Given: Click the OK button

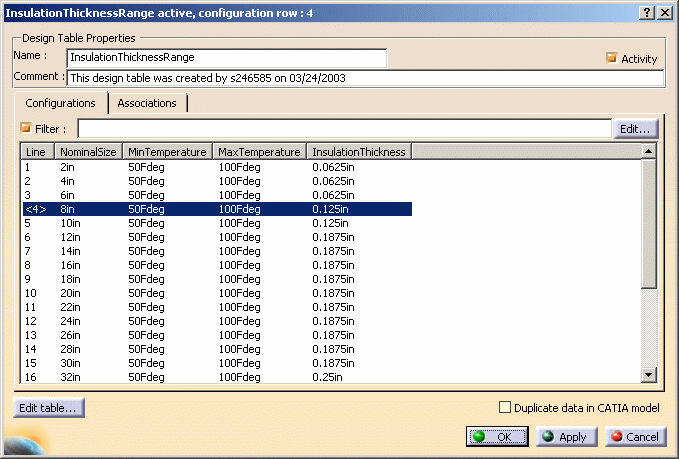Looking at the screenshot, I should (497, 436).
